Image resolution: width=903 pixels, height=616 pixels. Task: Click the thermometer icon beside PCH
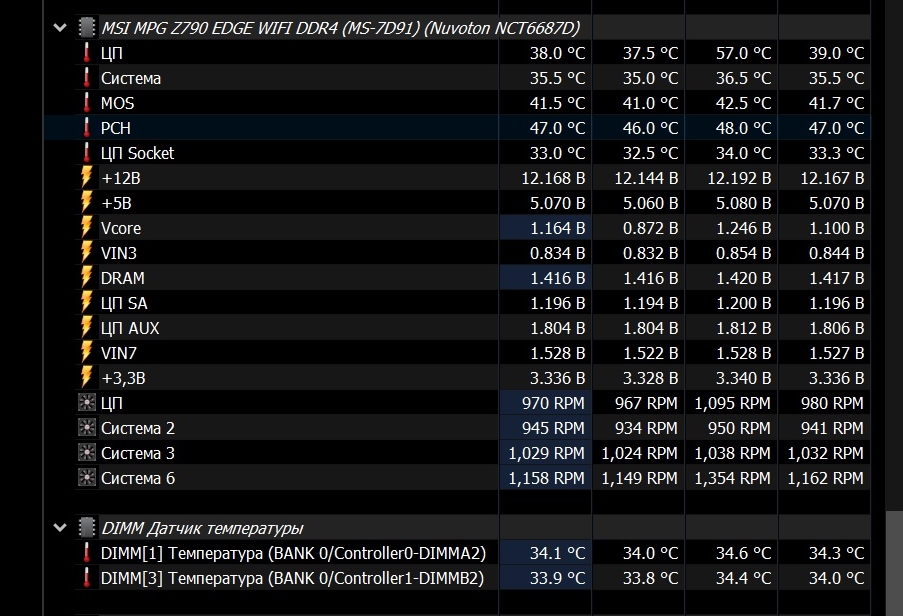[86, 128]
